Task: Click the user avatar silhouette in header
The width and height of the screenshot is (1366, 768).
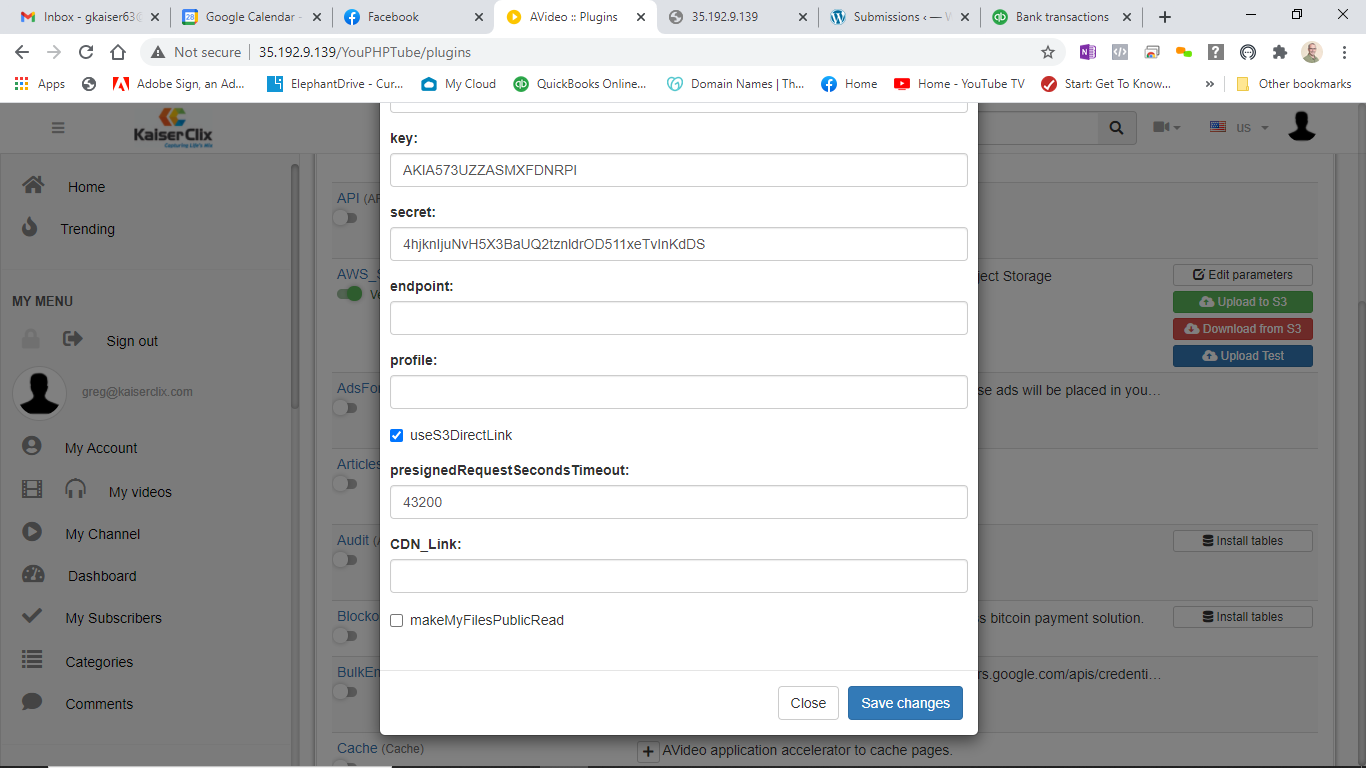Action: pyautogui.click(x=1301, y=126)
